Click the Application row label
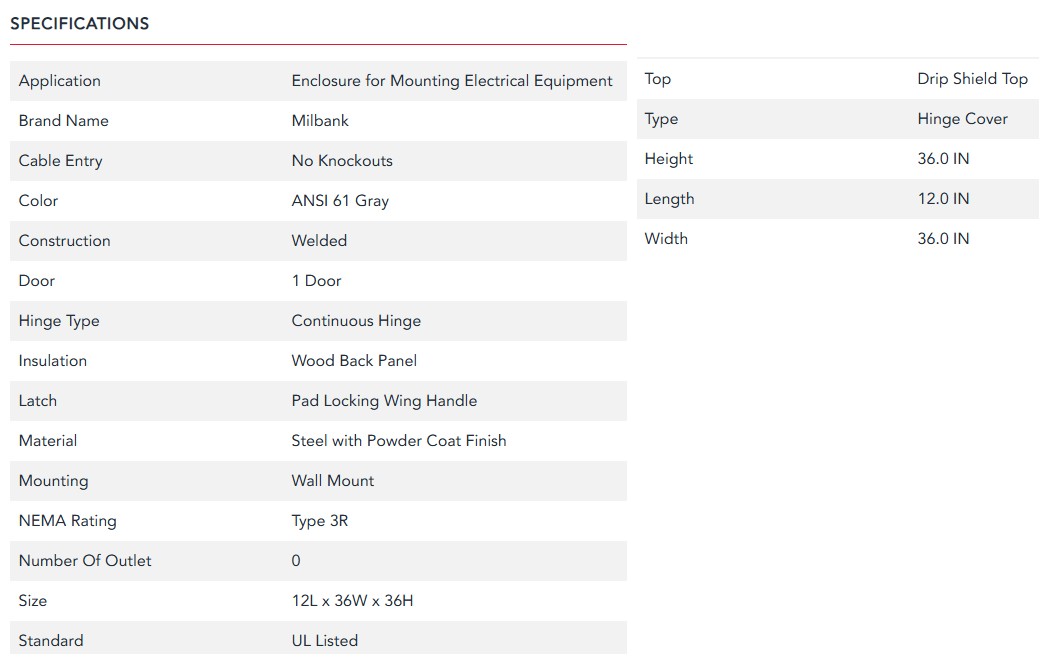Image resolution: width=1050 pixels, height=664 pixels. coord(59,81)
